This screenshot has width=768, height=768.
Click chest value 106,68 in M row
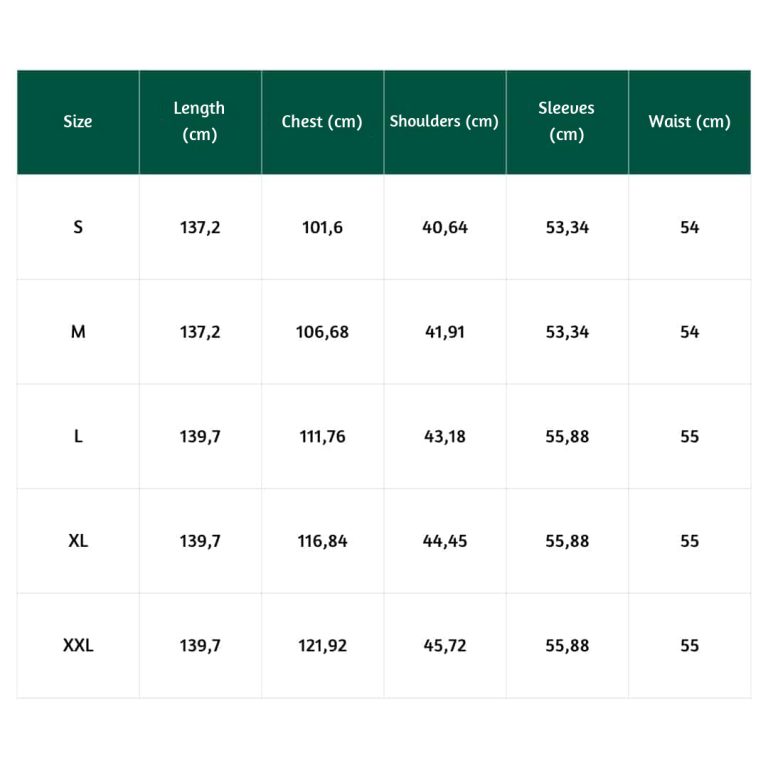tap(322, 332)
